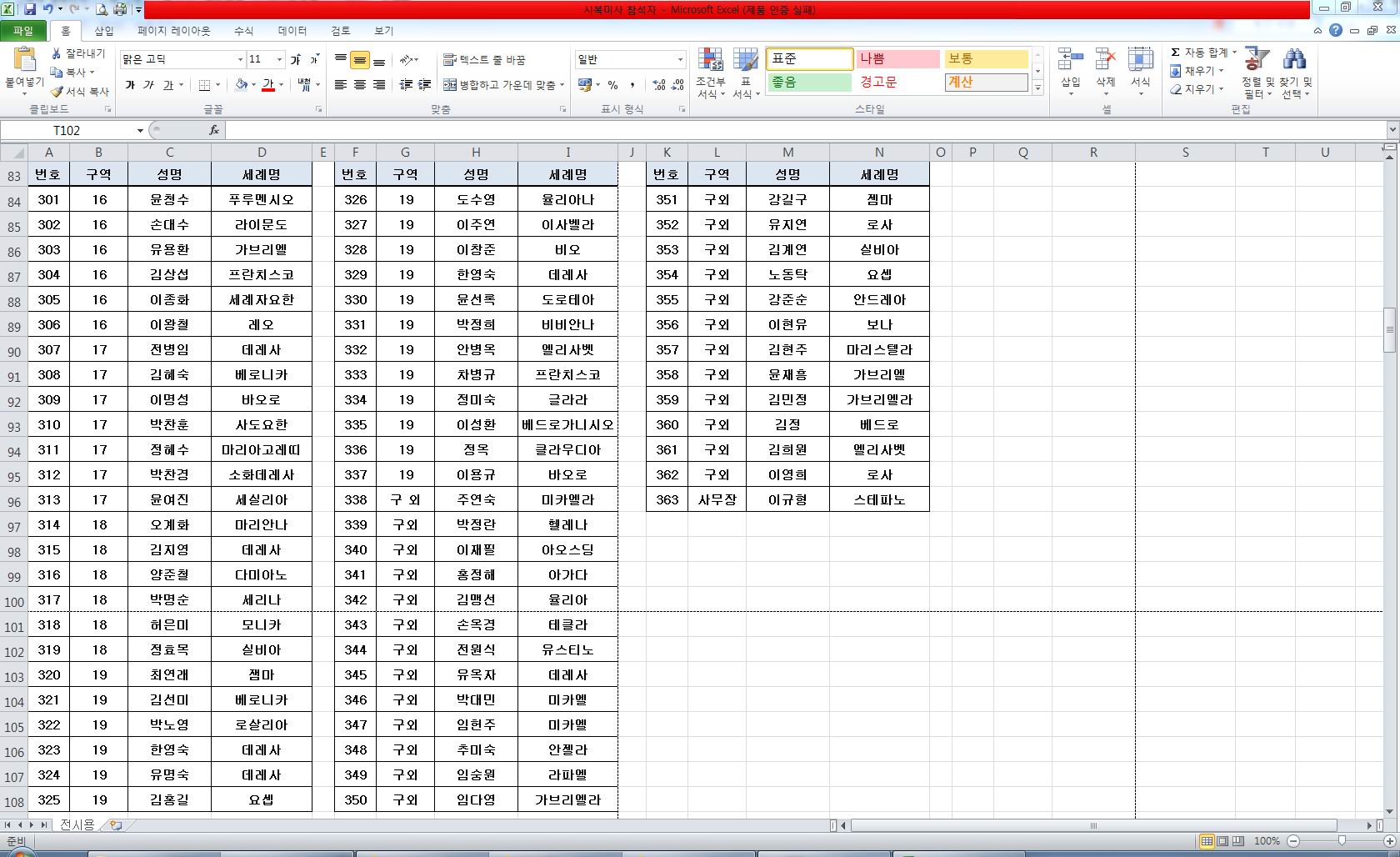Apply percent style
This screenshot has height=857, width=1400.
tap(613, 85)
